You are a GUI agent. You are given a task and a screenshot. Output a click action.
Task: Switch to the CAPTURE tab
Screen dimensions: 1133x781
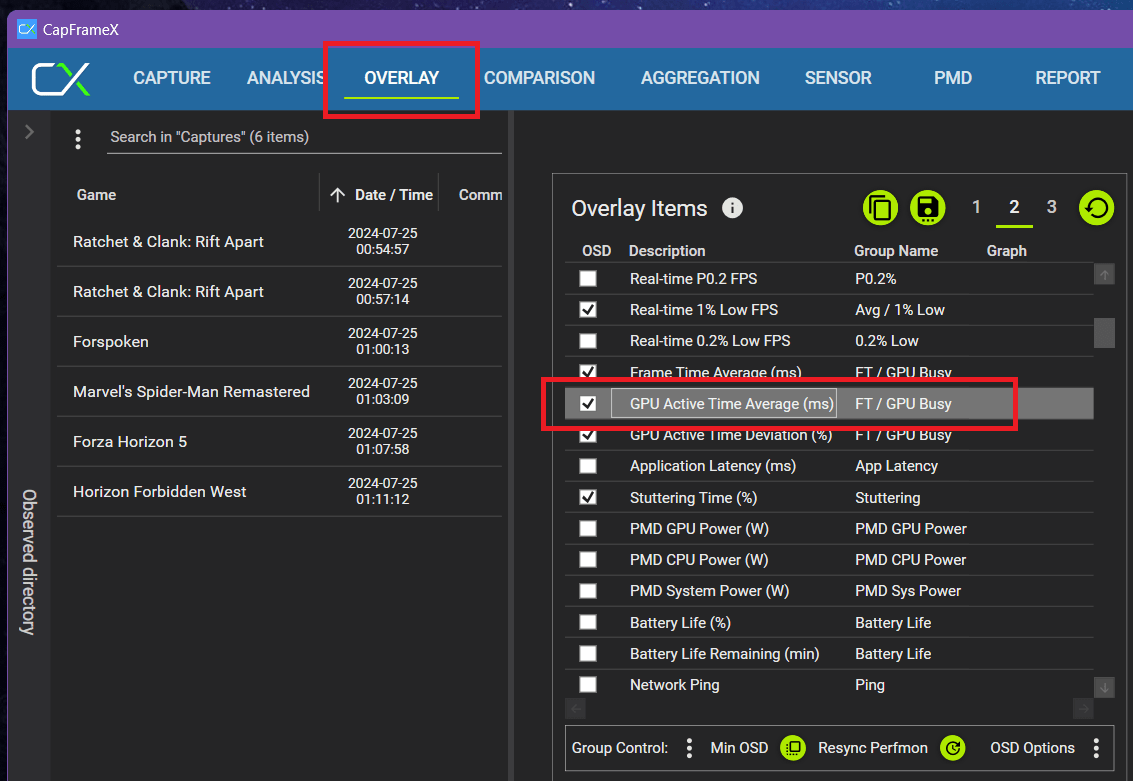[172, 78]
